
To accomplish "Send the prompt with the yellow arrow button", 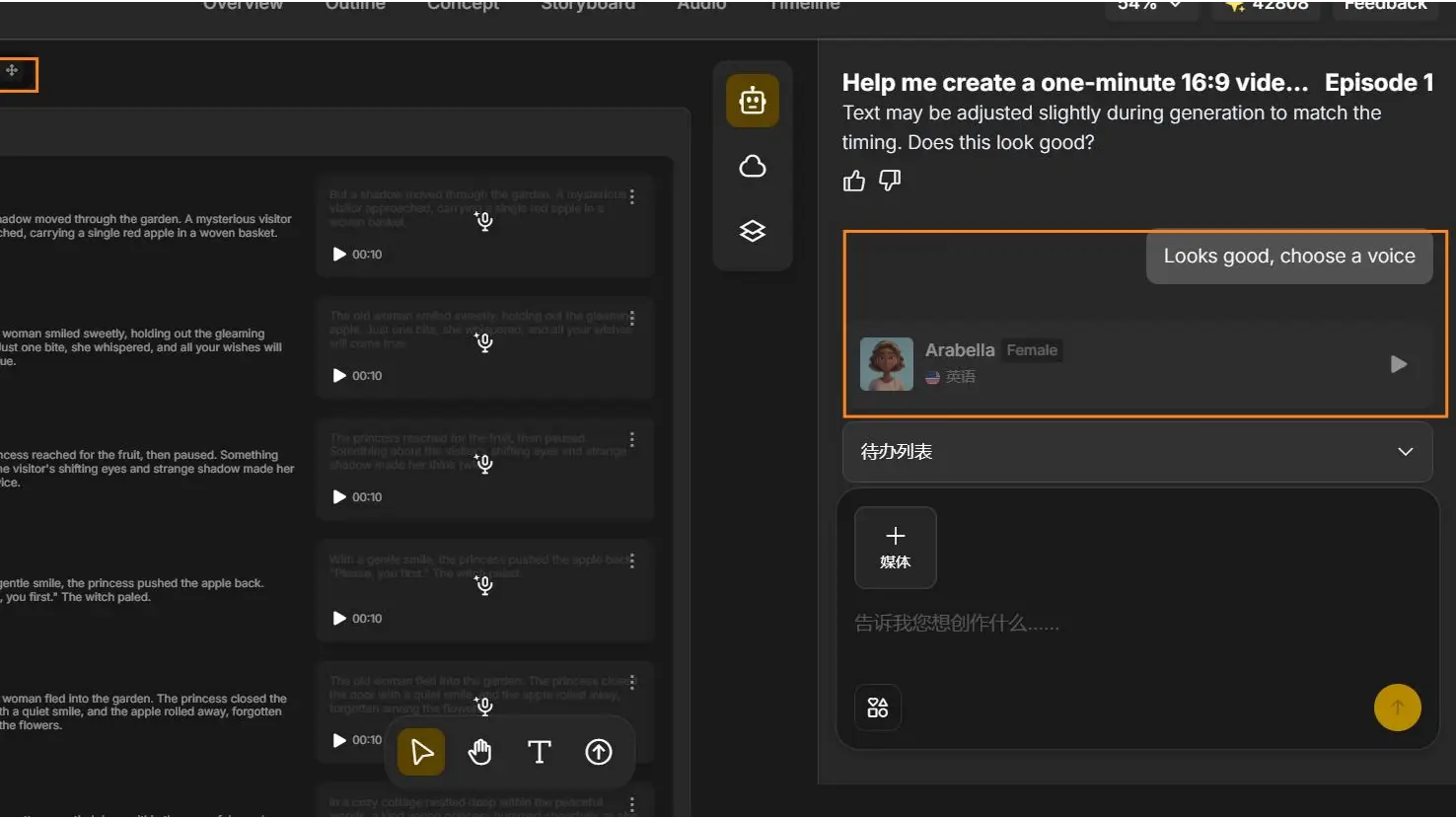I will click(x=1398, y=707).
